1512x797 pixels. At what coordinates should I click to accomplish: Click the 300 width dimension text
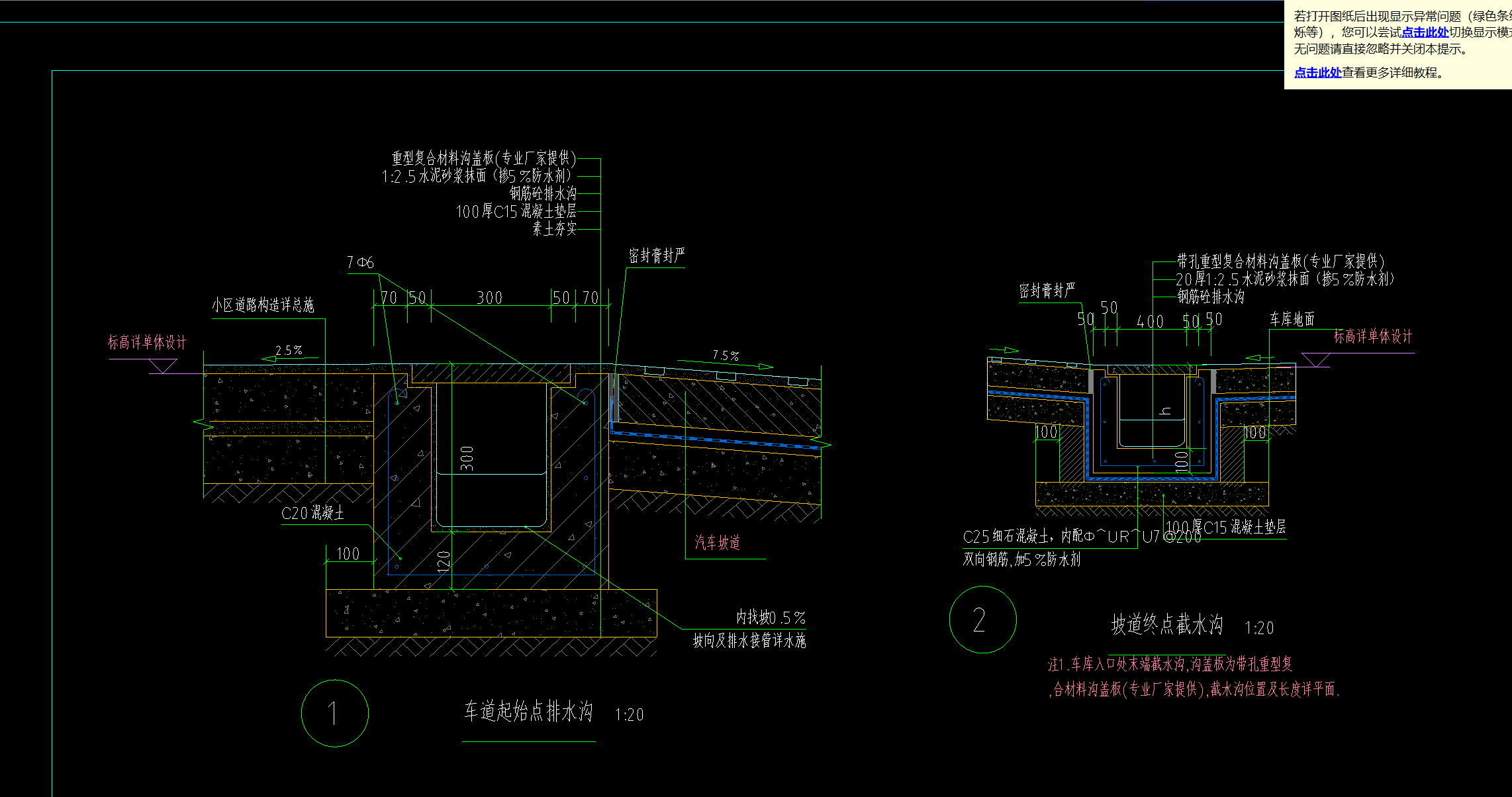[490, 298]
